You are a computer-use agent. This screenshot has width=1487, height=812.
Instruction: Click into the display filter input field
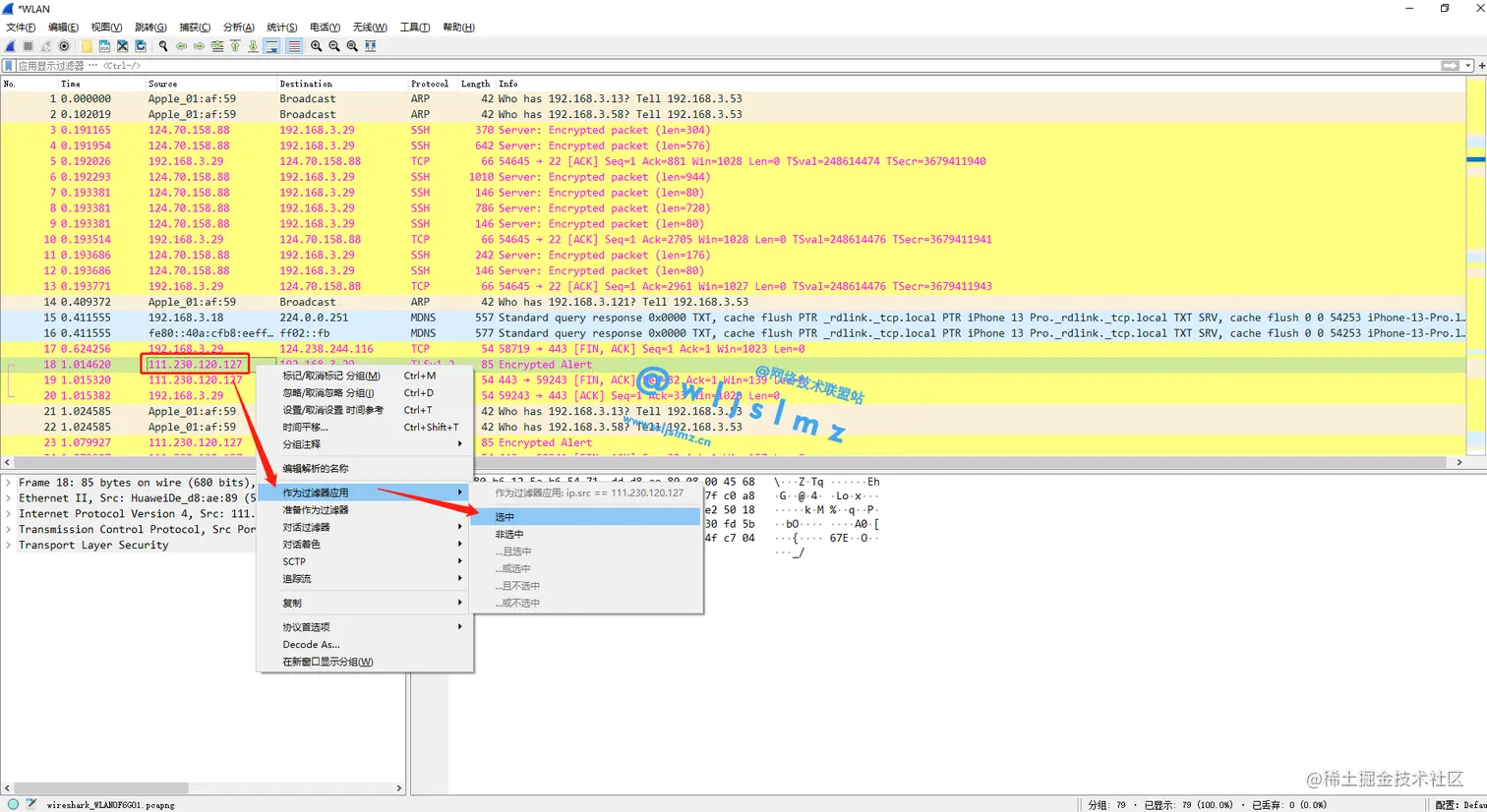(x=728, y=66)
